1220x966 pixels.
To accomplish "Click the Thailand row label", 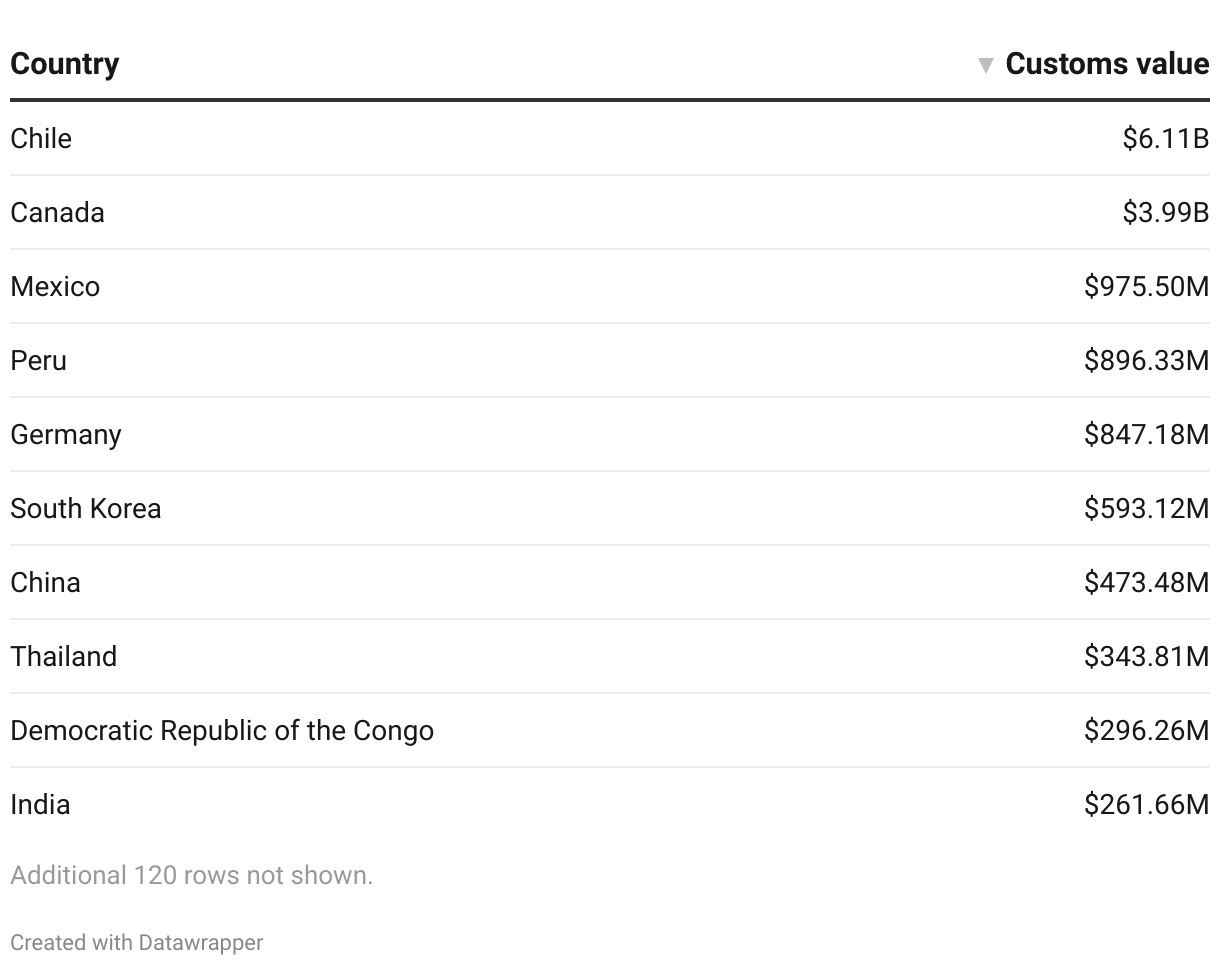I will tap(63, 656).
